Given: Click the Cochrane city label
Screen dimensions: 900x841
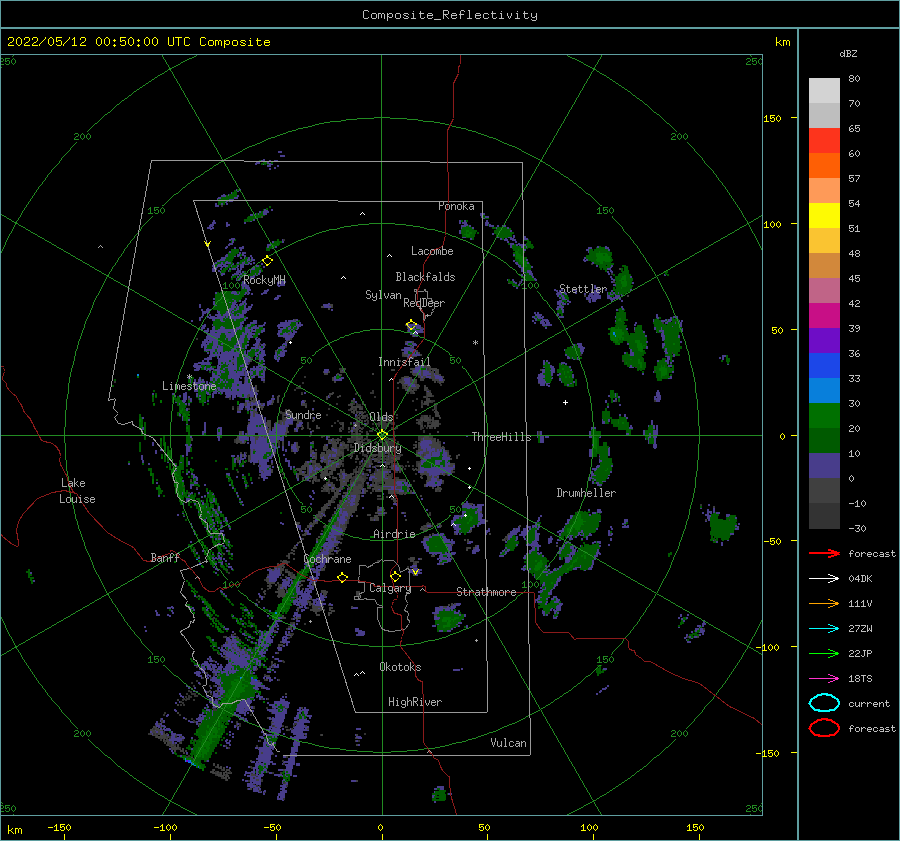Looking at the screenshot, I should tap(327, 559).
